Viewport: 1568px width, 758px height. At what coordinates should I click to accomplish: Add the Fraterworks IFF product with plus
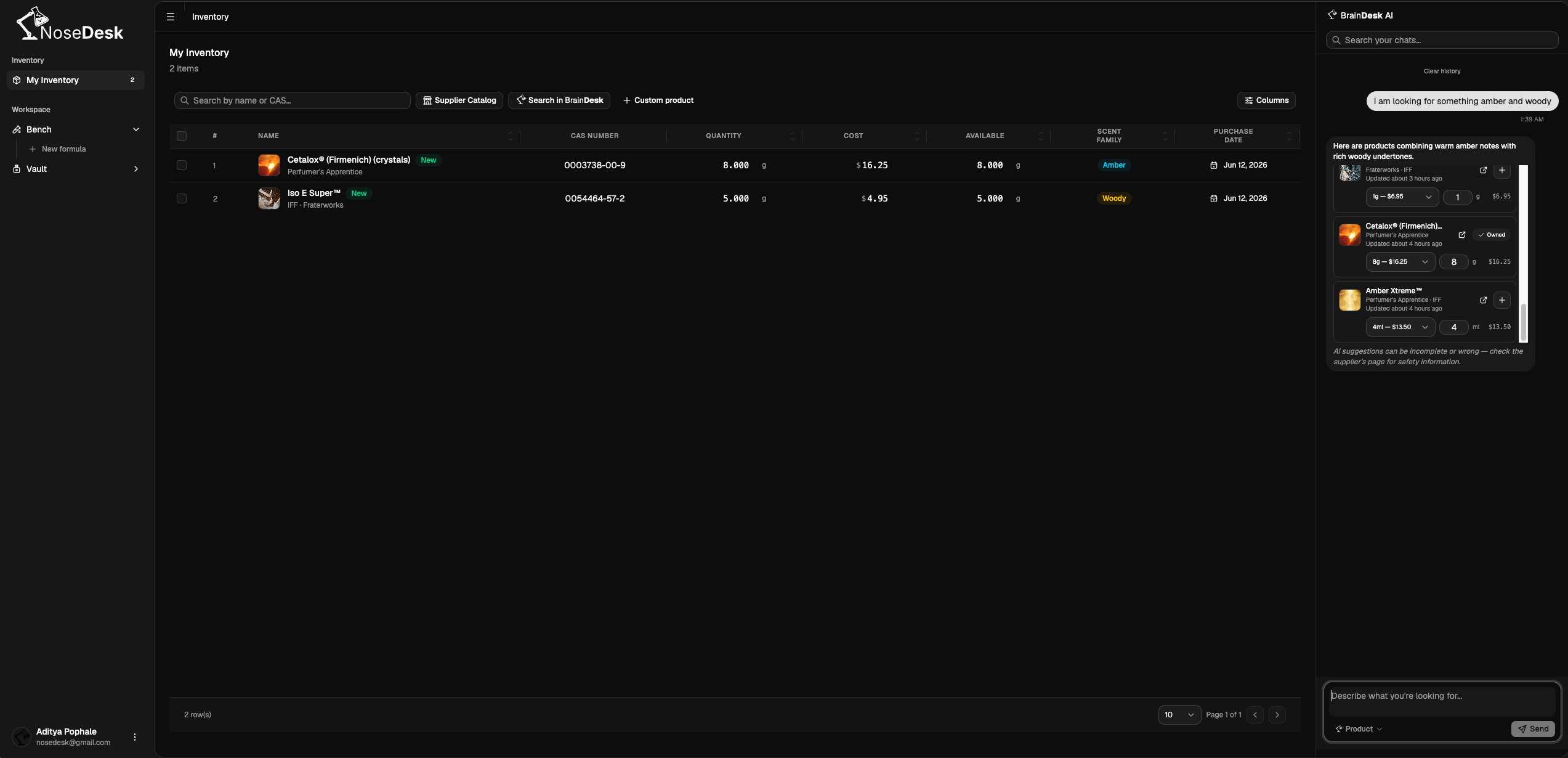[x=1502, y=170]
